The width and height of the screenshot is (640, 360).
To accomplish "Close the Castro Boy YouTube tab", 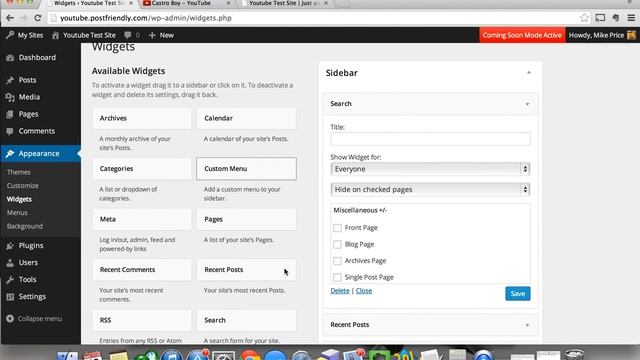I will point(228,3).
